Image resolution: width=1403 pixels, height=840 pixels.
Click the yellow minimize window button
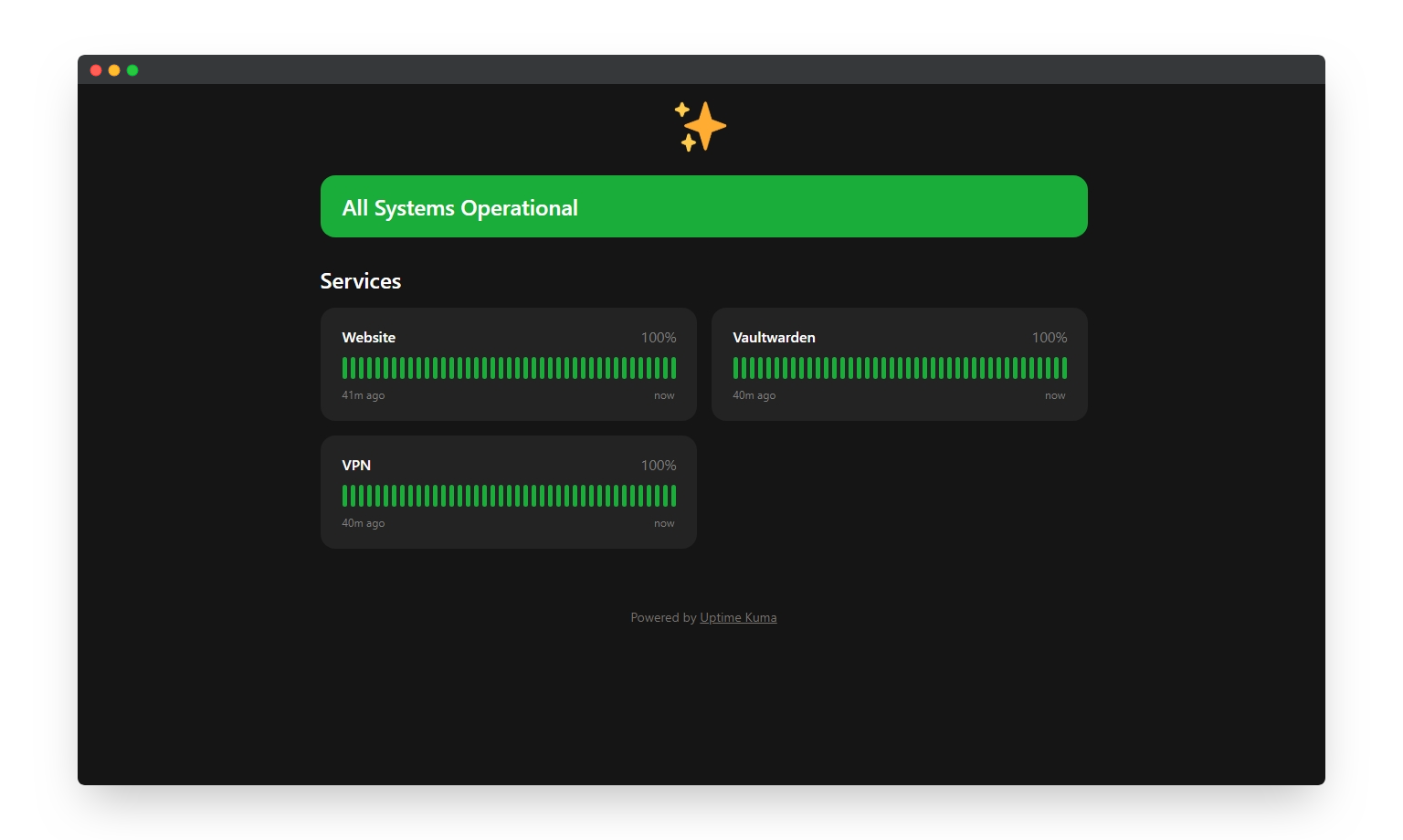(x=114, y=70)
